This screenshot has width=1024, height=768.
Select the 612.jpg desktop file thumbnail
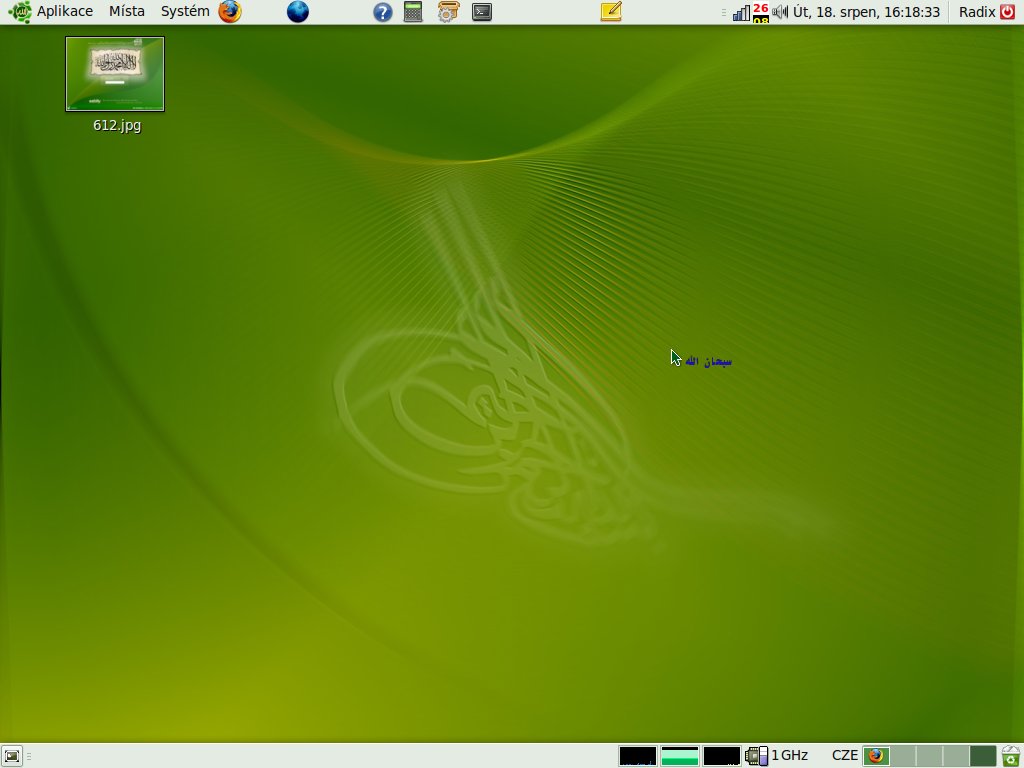click(115, 74)
